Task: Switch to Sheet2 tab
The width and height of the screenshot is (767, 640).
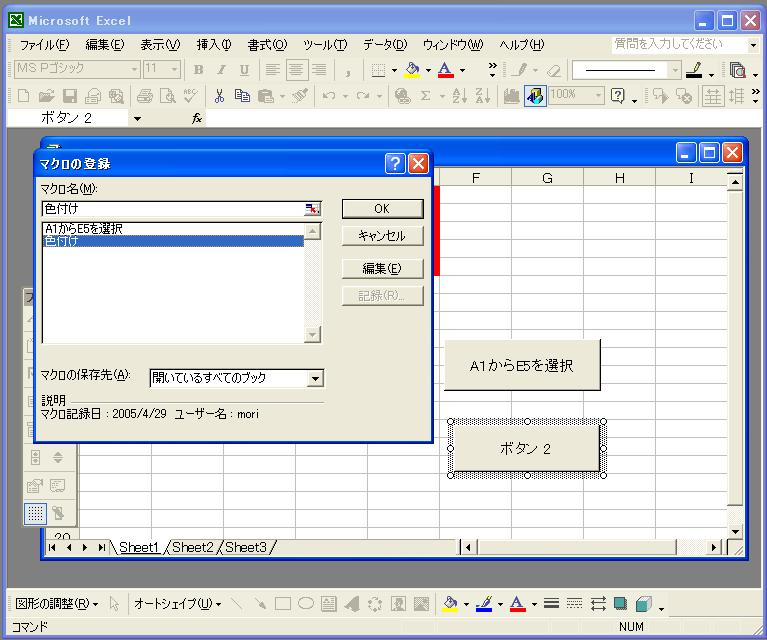Action: (193, 547)
